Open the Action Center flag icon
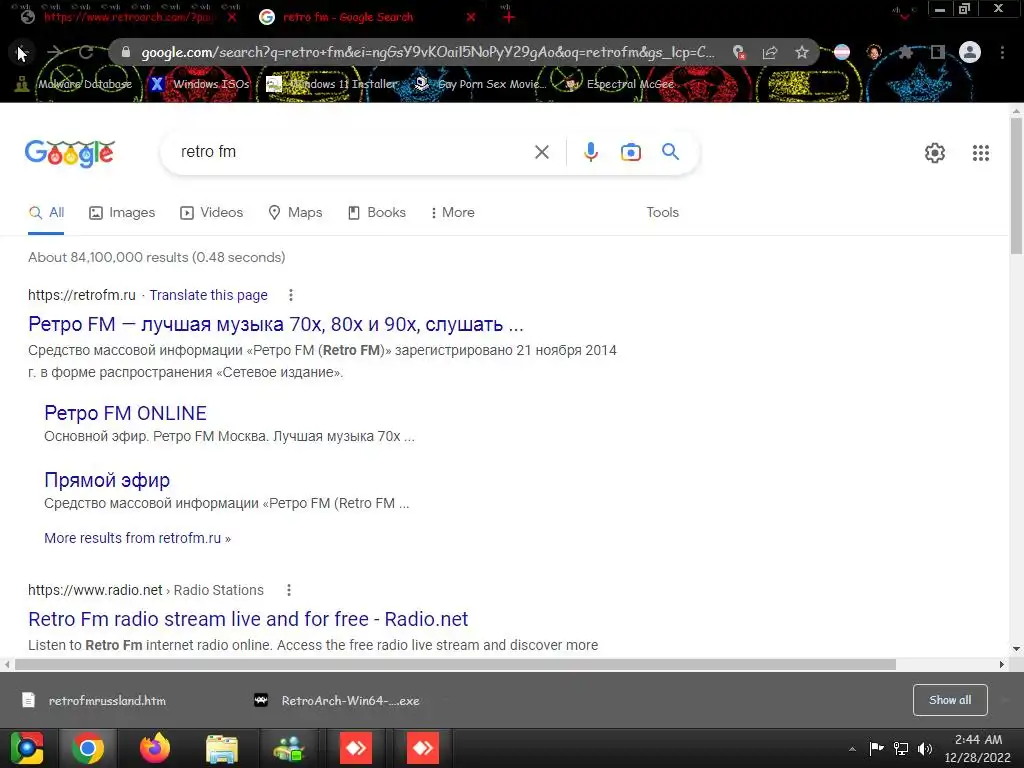The width and height of the screenshot is (1024, 768). click(x=876, y=748)
